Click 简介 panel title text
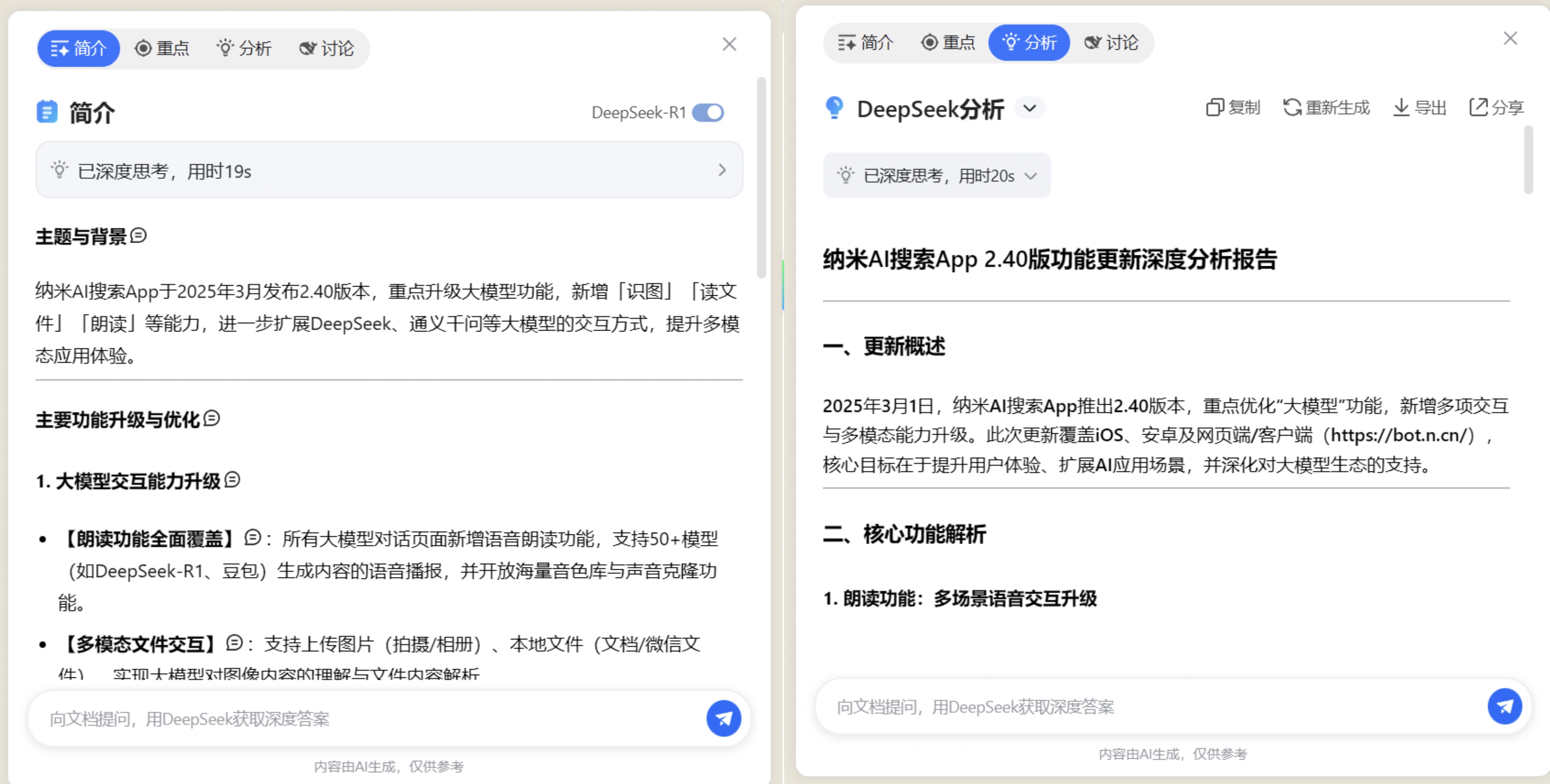Image resolution: width=1550 pixels, height=784 pixels. [91, 112]
